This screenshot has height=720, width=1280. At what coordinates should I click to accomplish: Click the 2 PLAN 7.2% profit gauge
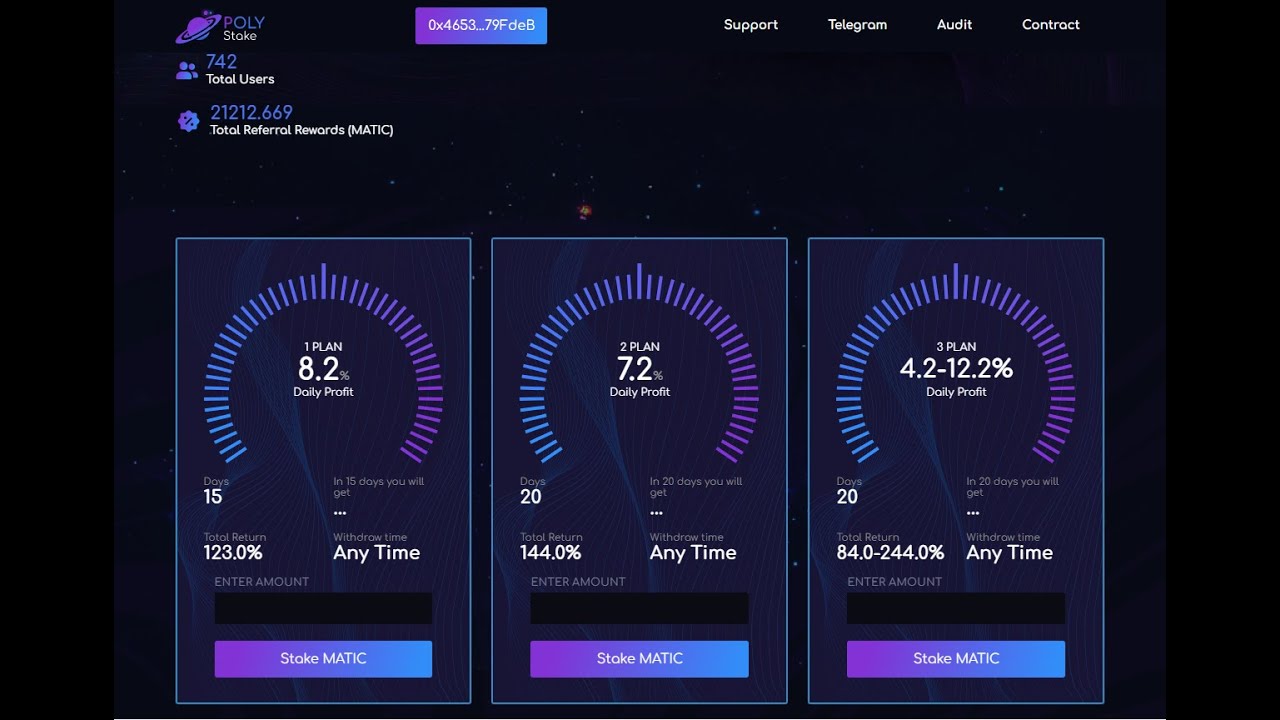point(639,364)
